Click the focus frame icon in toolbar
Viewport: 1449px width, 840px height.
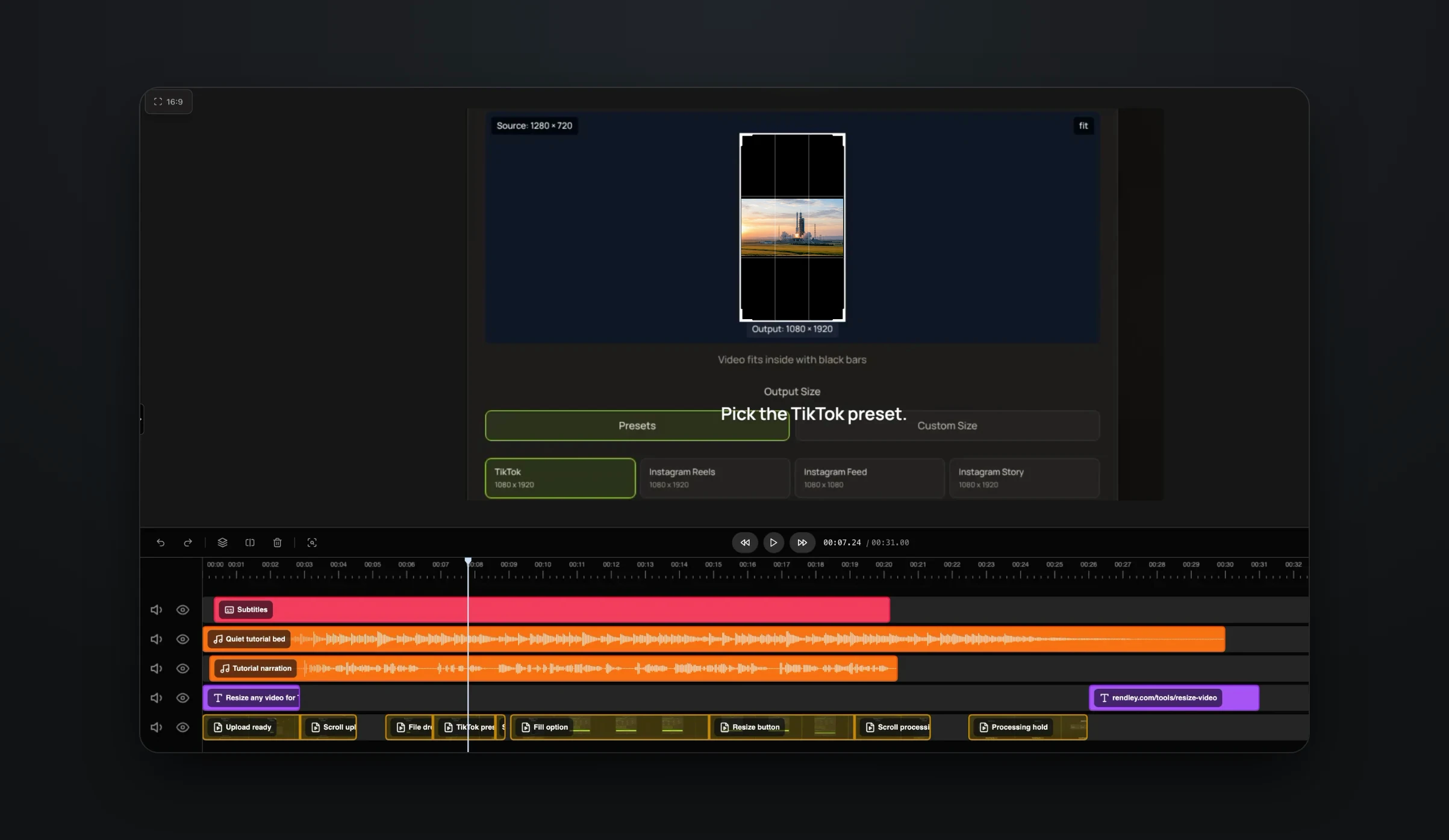(x=312, y=543)
